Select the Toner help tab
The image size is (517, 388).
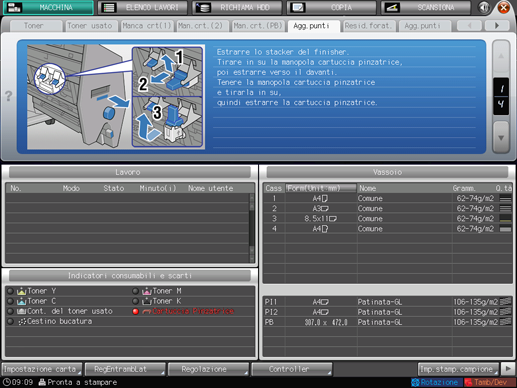pyautogui.click(x=36, y=26)
